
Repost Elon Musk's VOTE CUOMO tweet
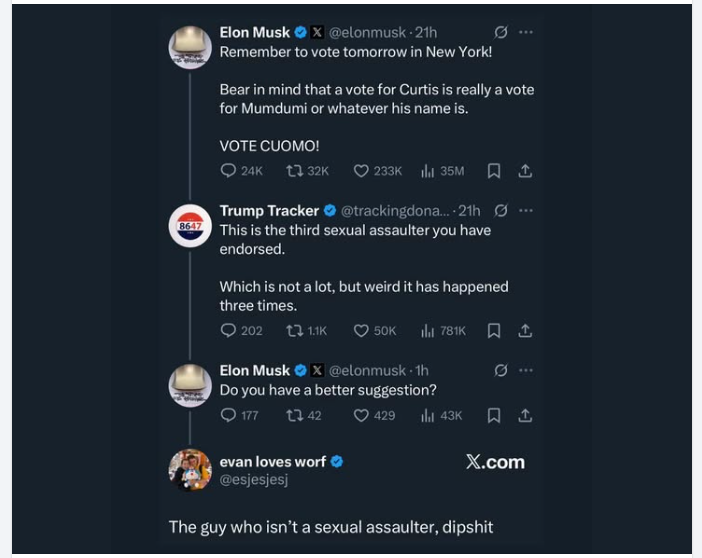click(294, 171)
